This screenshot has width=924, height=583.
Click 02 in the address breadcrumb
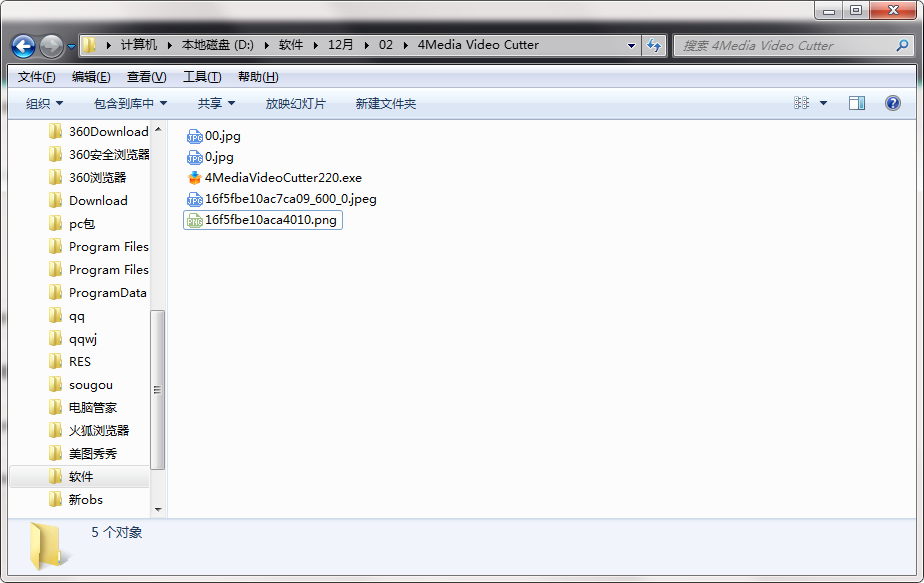pos(386,45)
